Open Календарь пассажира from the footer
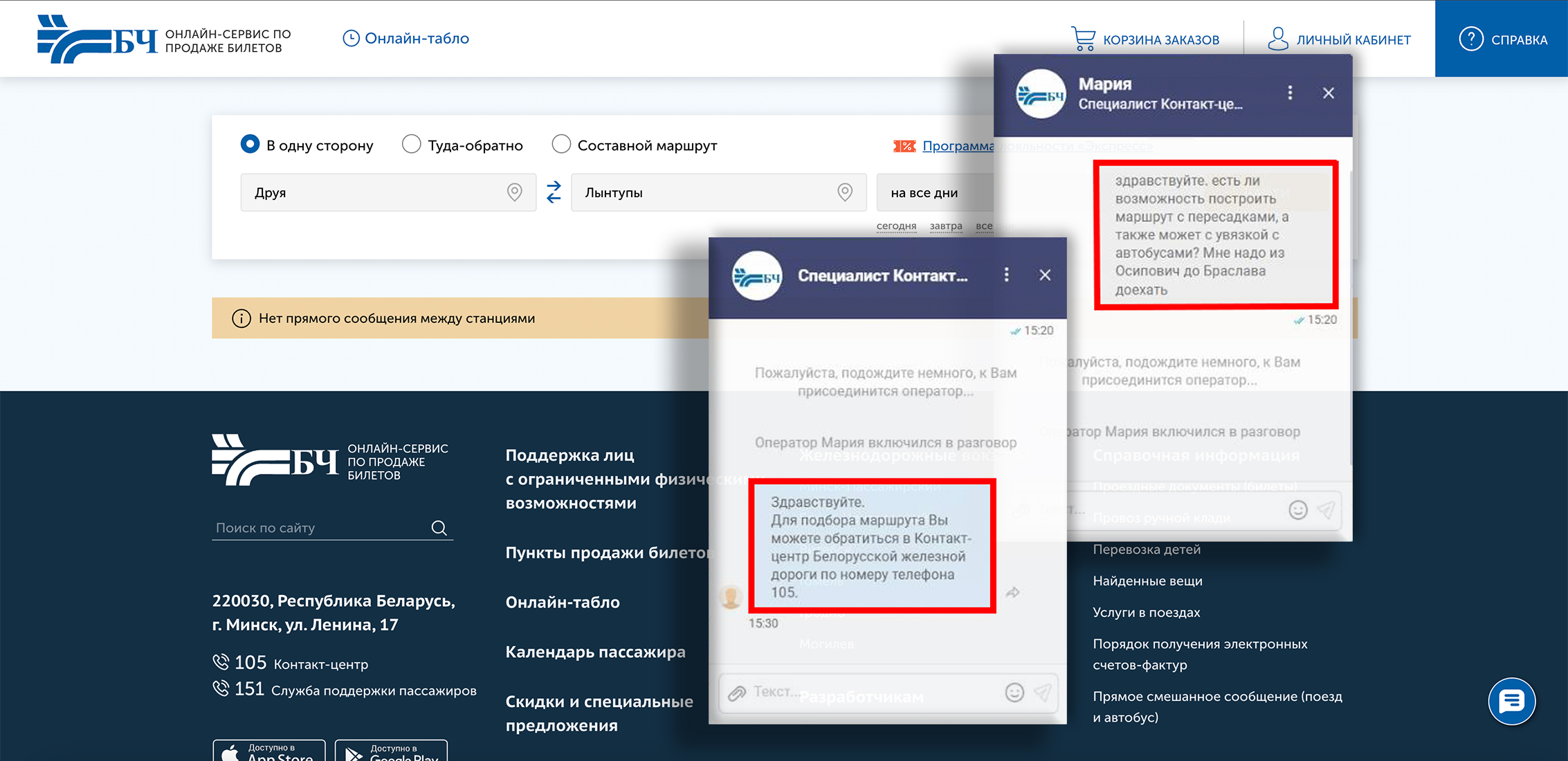Viewport: 1568px width, 761px height. pos(595,652)
